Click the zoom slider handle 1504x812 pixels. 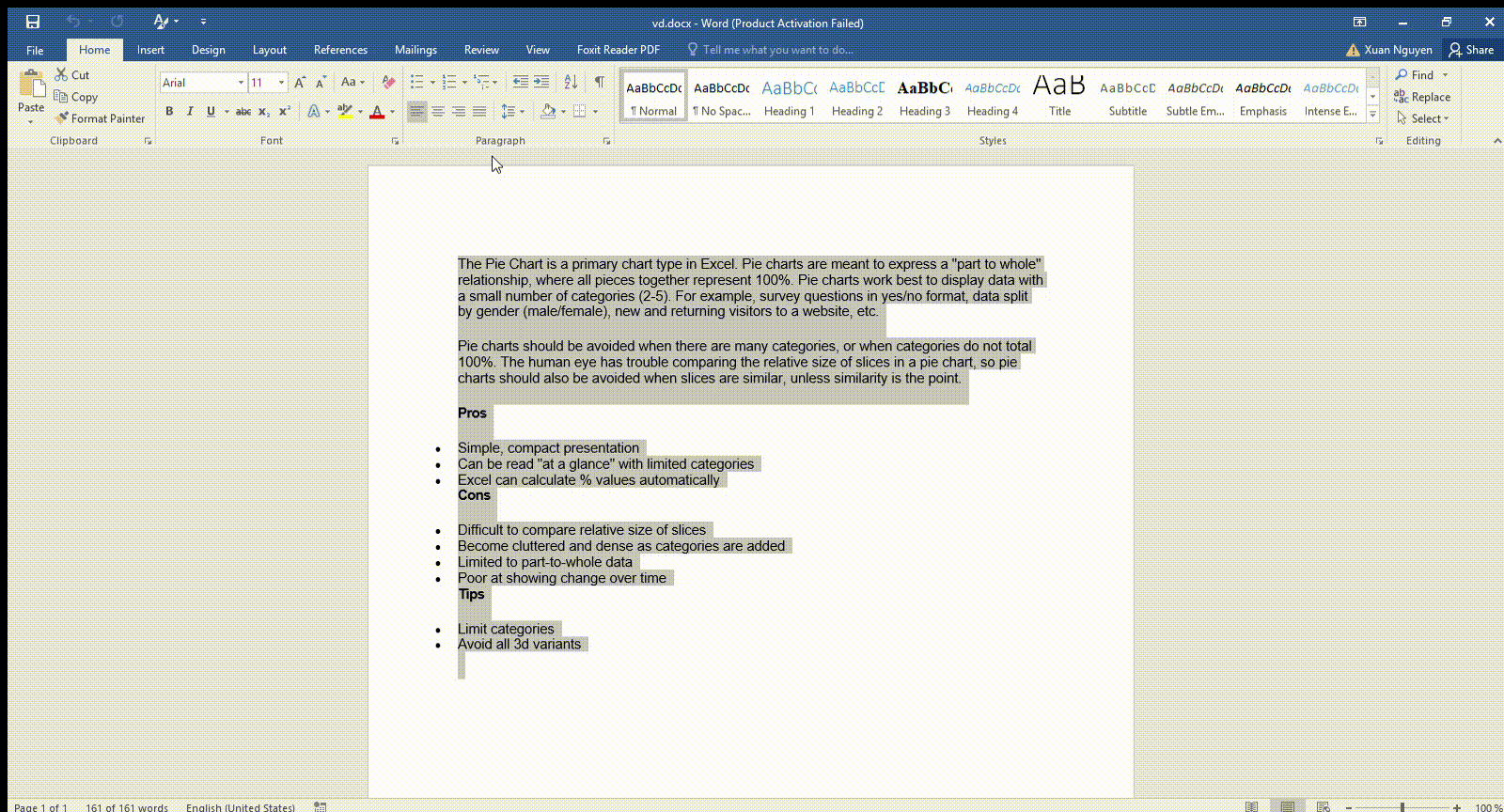pos(1402,807)
